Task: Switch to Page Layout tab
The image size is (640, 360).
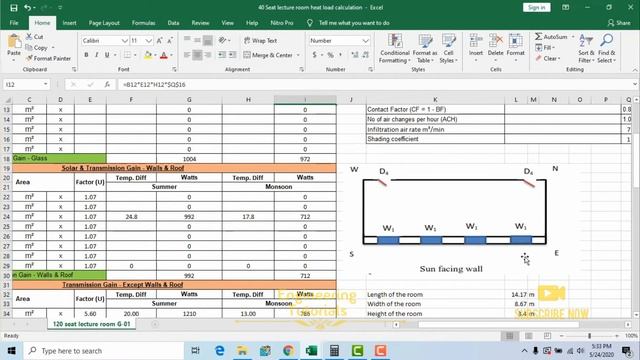Action: [104, 23]
